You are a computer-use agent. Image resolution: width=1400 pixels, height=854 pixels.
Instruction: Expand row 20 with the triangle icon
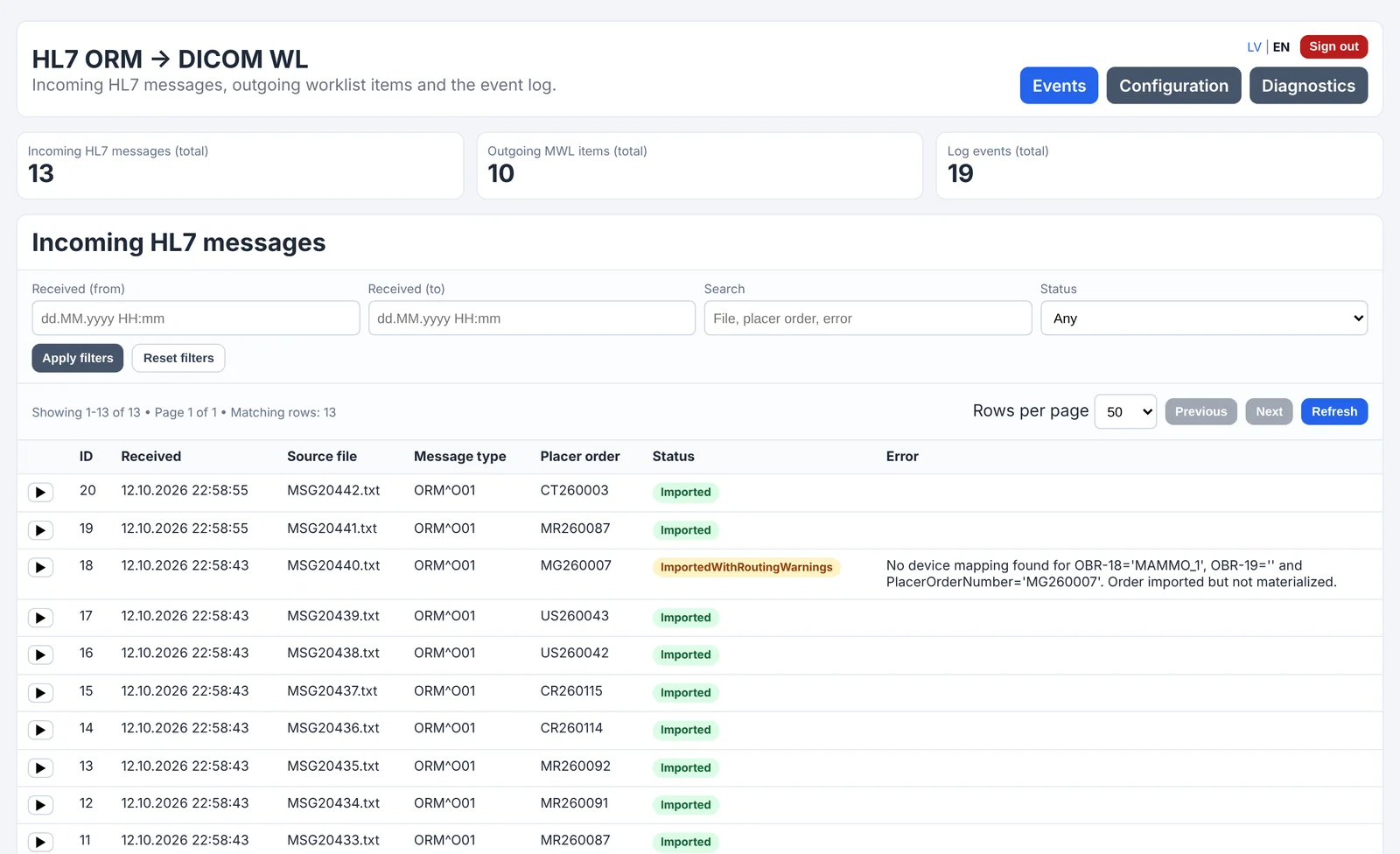coord(40,493)
